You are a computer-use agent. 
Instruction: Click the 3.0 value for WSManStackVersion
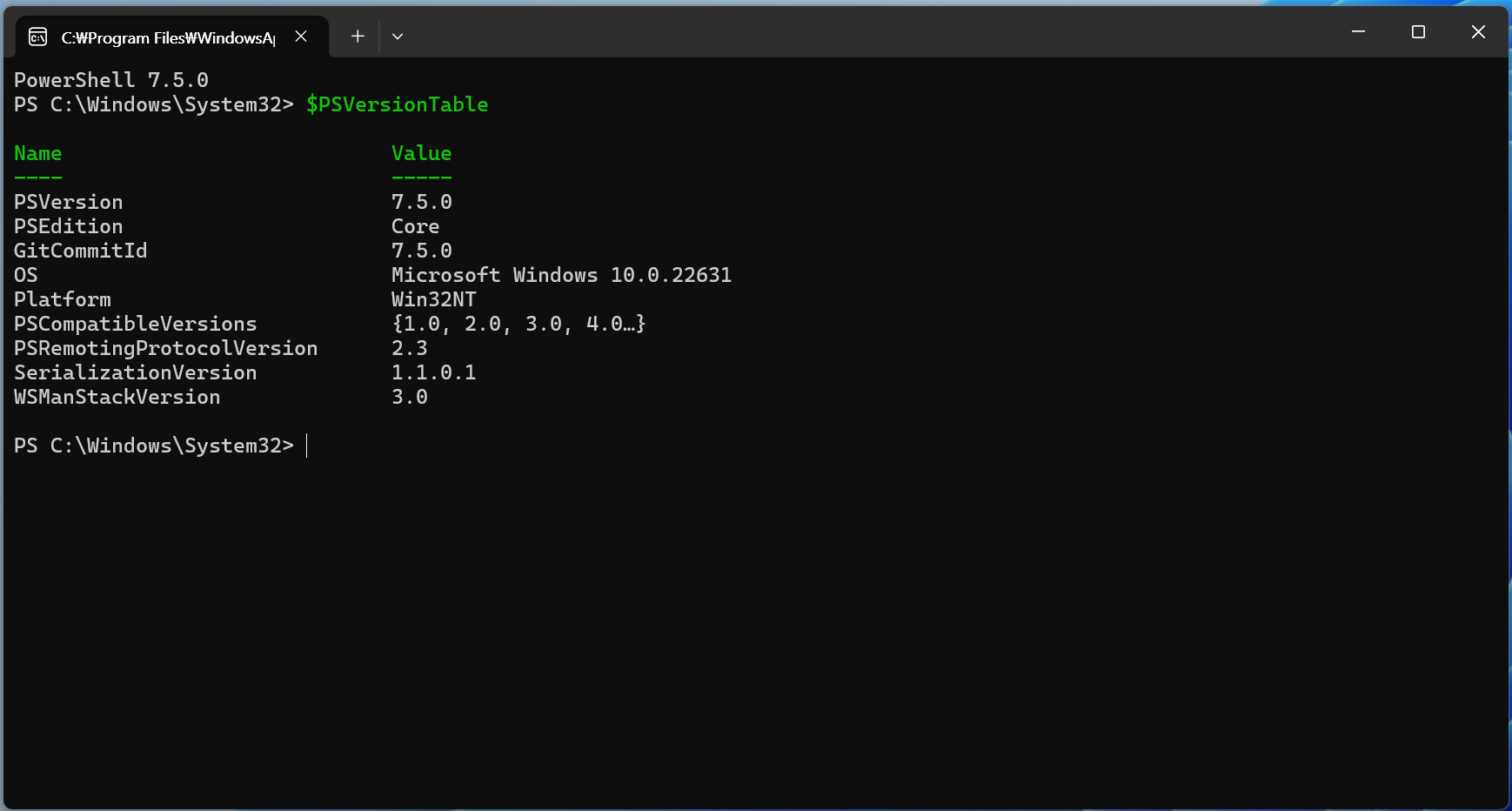[410, 397]
